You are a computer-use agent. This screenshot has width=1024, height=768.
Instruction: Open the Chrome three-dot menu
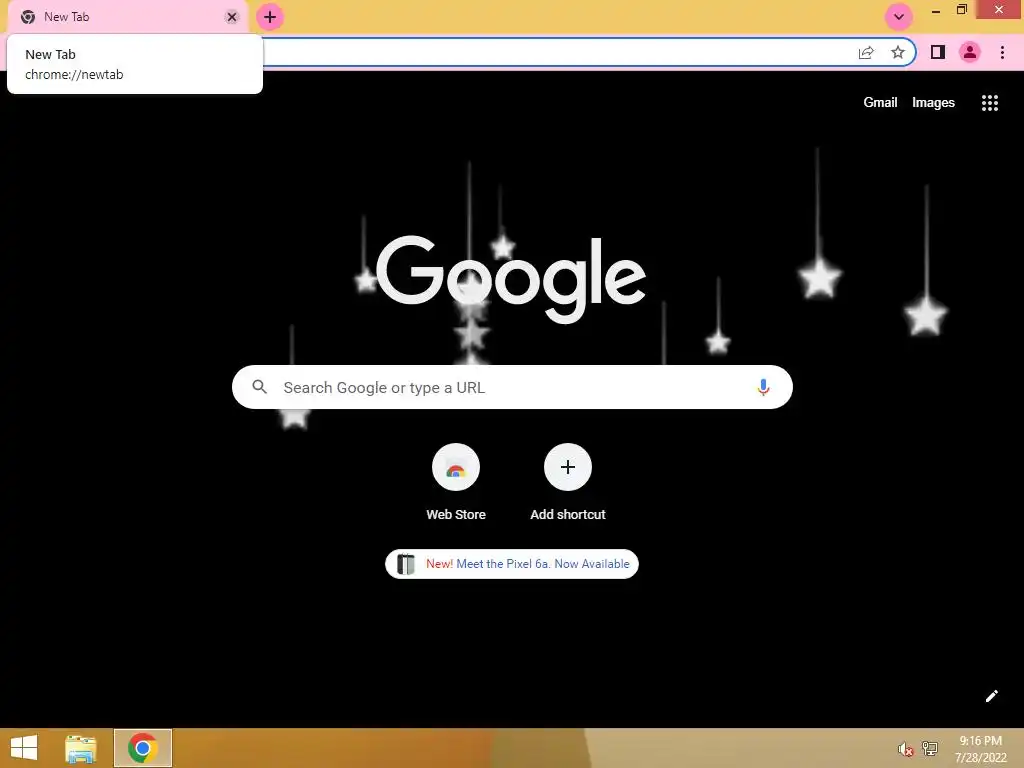(1002, 52)
